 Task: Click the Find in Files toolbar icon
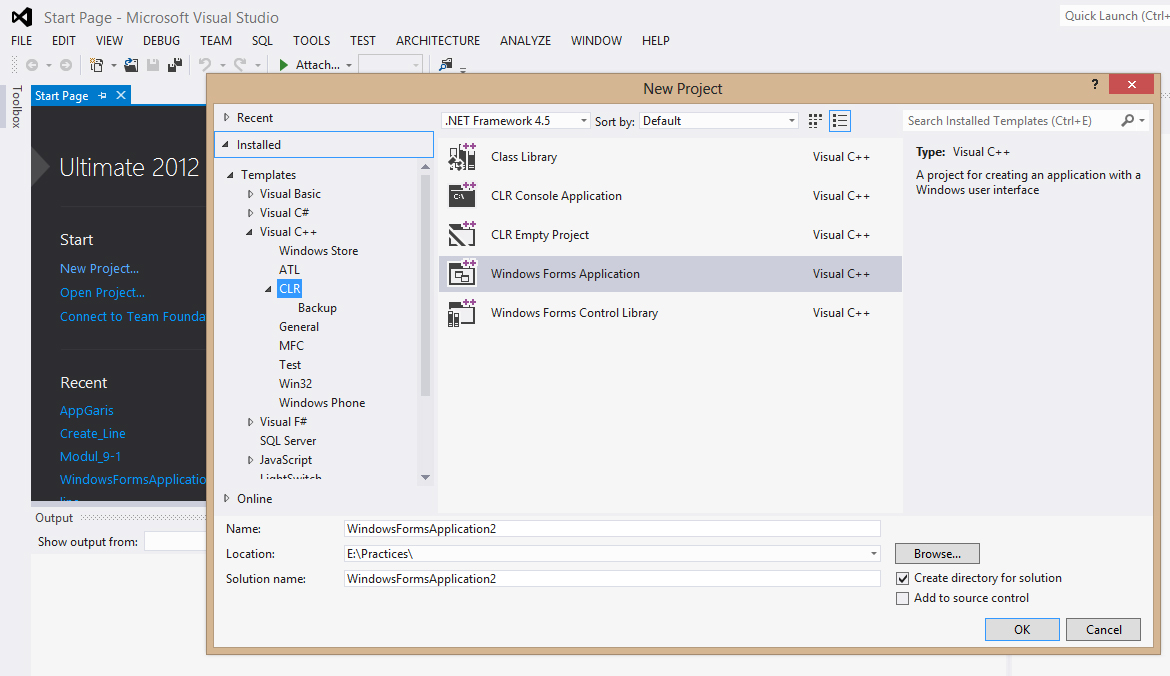(x=445, y=65)
